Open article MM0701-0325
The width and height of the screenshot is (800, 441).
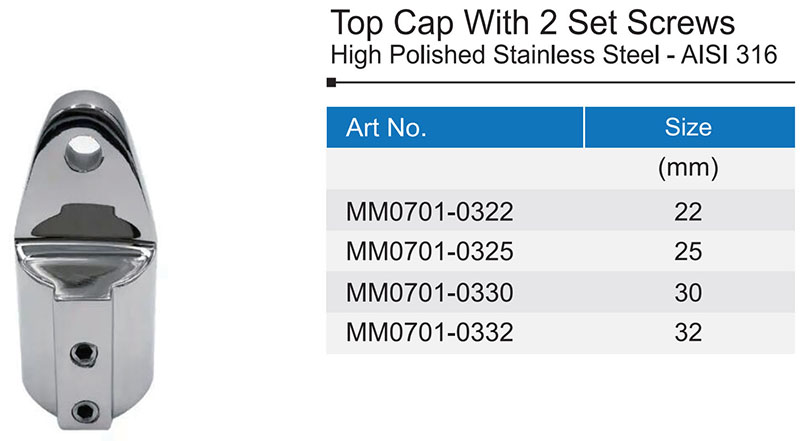(429, 252)
